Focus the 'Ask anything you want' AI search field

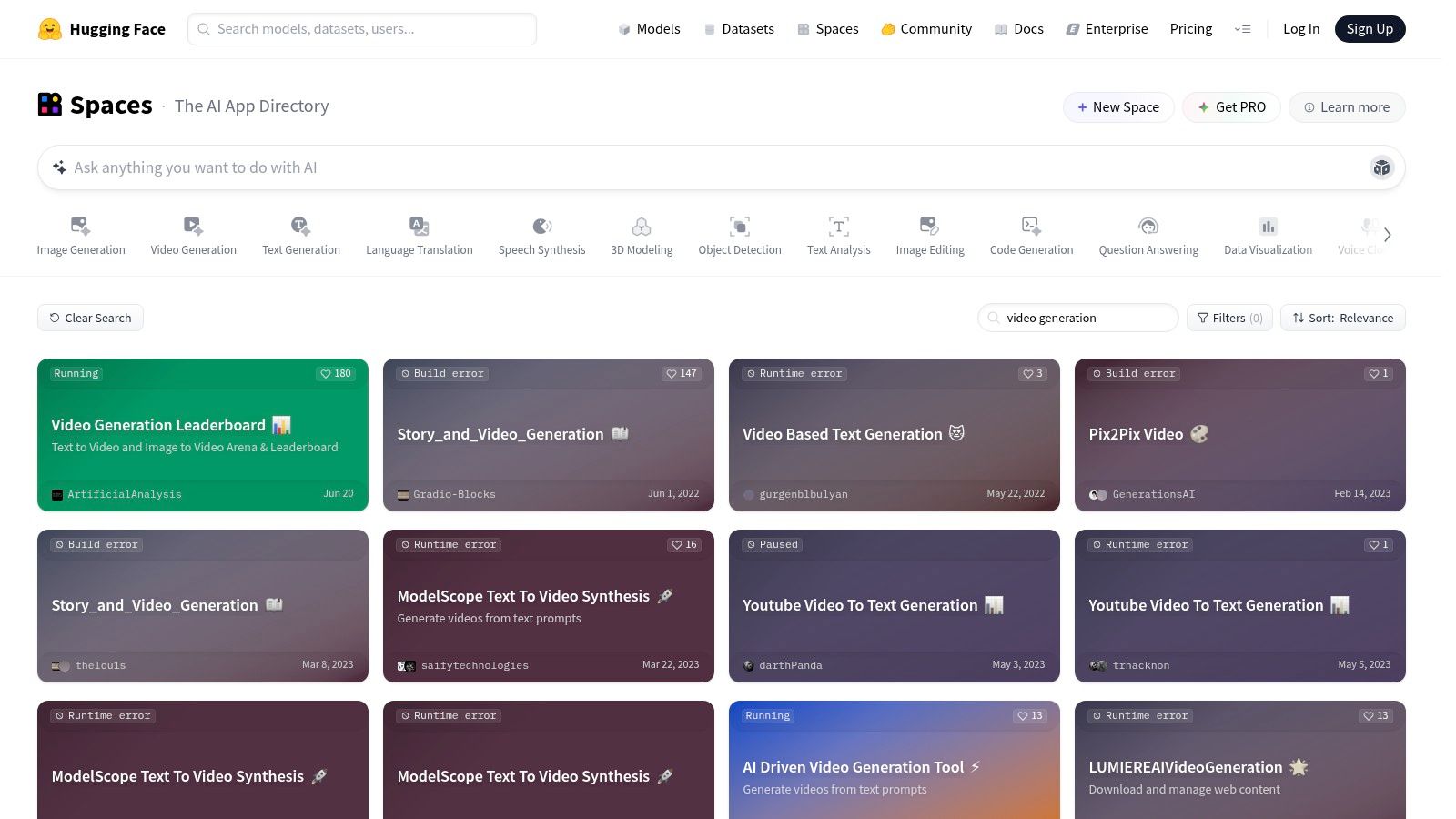[x=710, y=167]
